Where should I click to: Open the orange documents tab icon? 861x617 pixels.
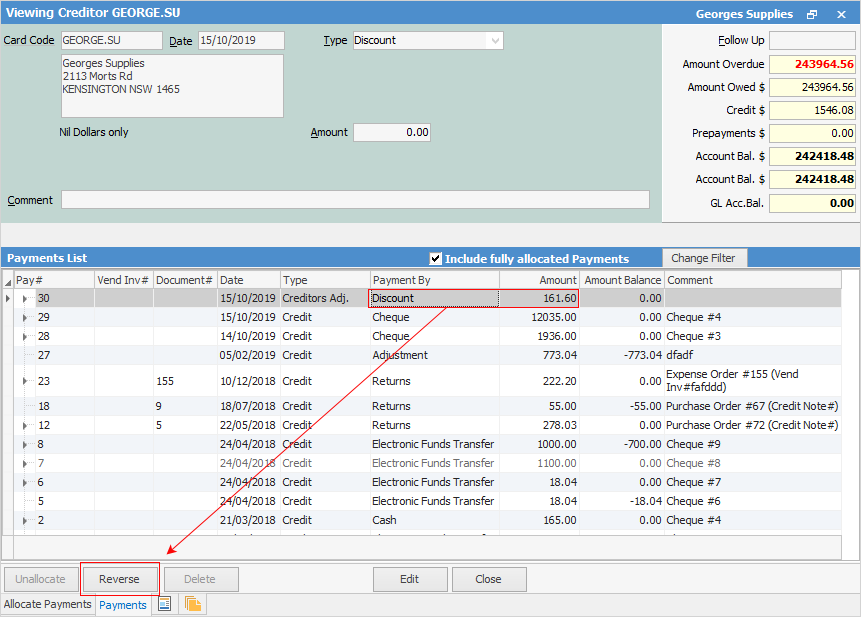[x=193, y=604]
